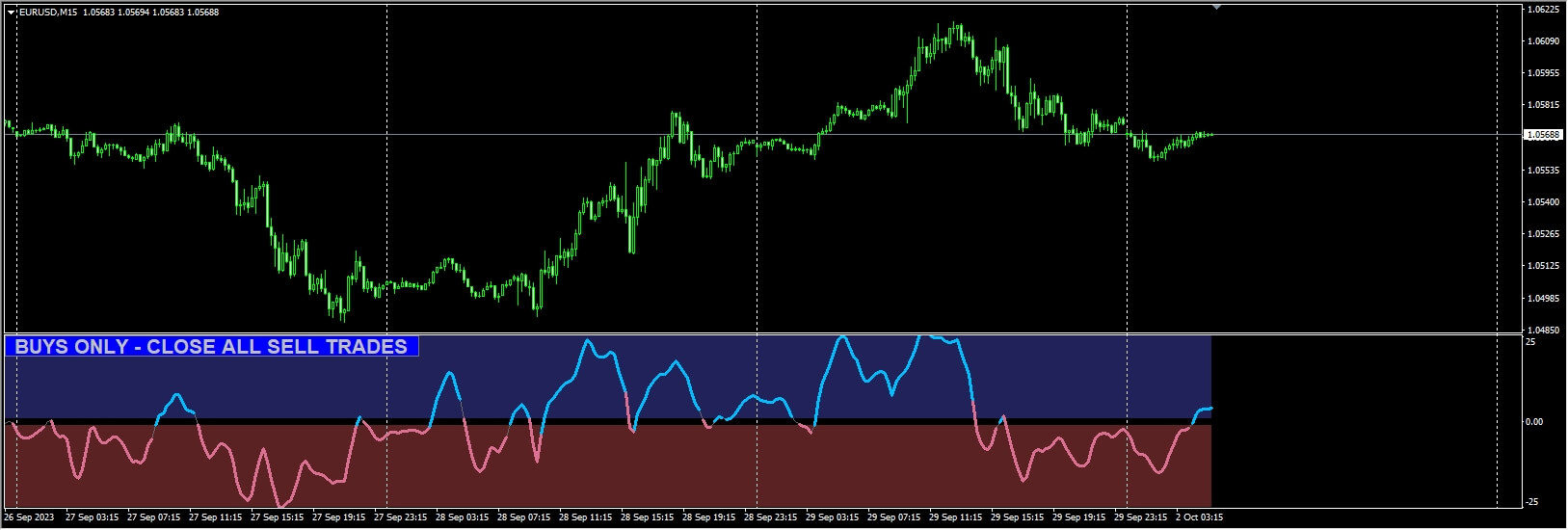This screenshot has width=1568, height=530.
Task: Click time label 29 Sep 23:15
Action: point(1141,517)
